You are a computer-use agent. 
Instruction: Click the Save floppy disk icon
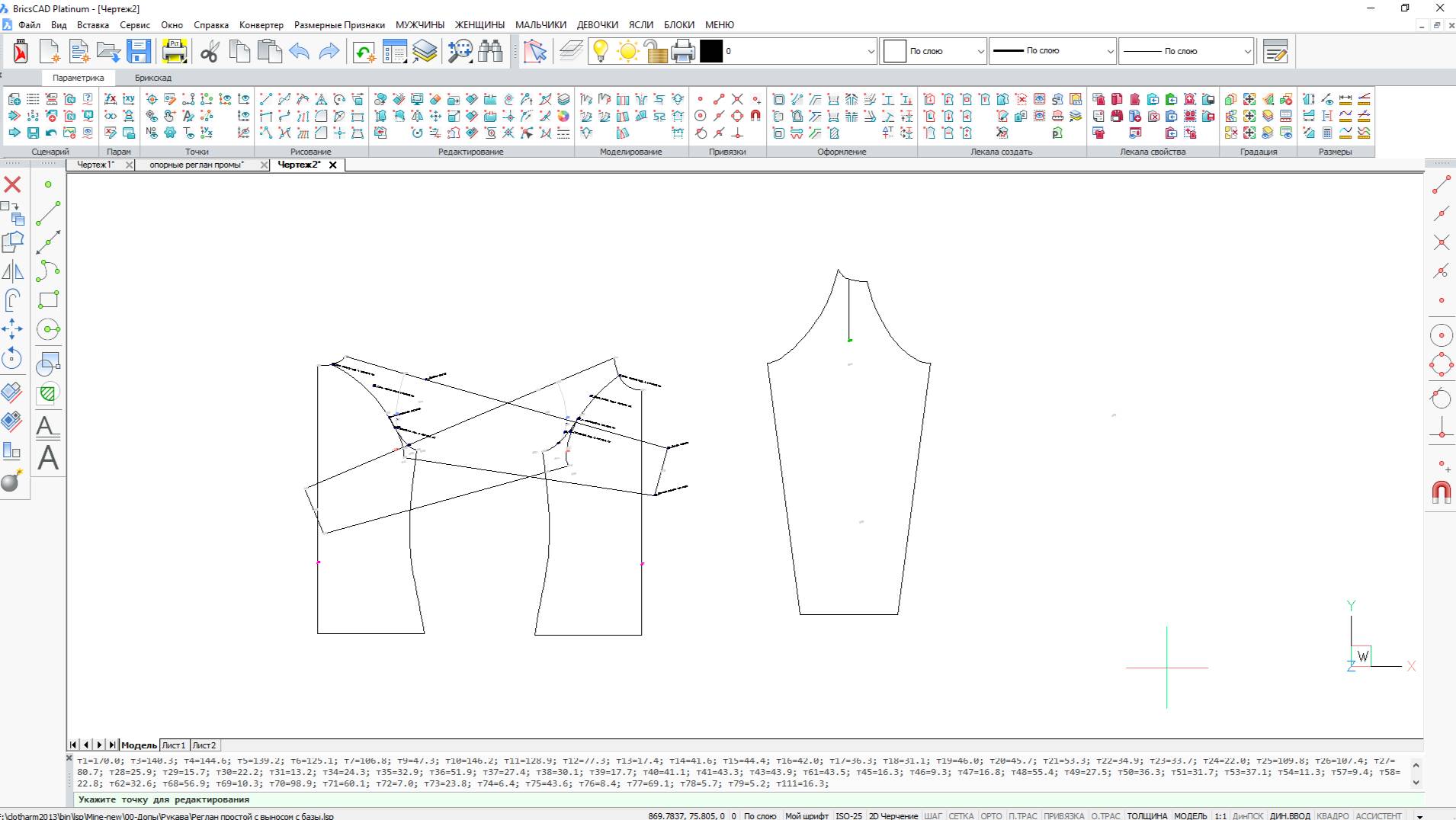coord(139,51)
